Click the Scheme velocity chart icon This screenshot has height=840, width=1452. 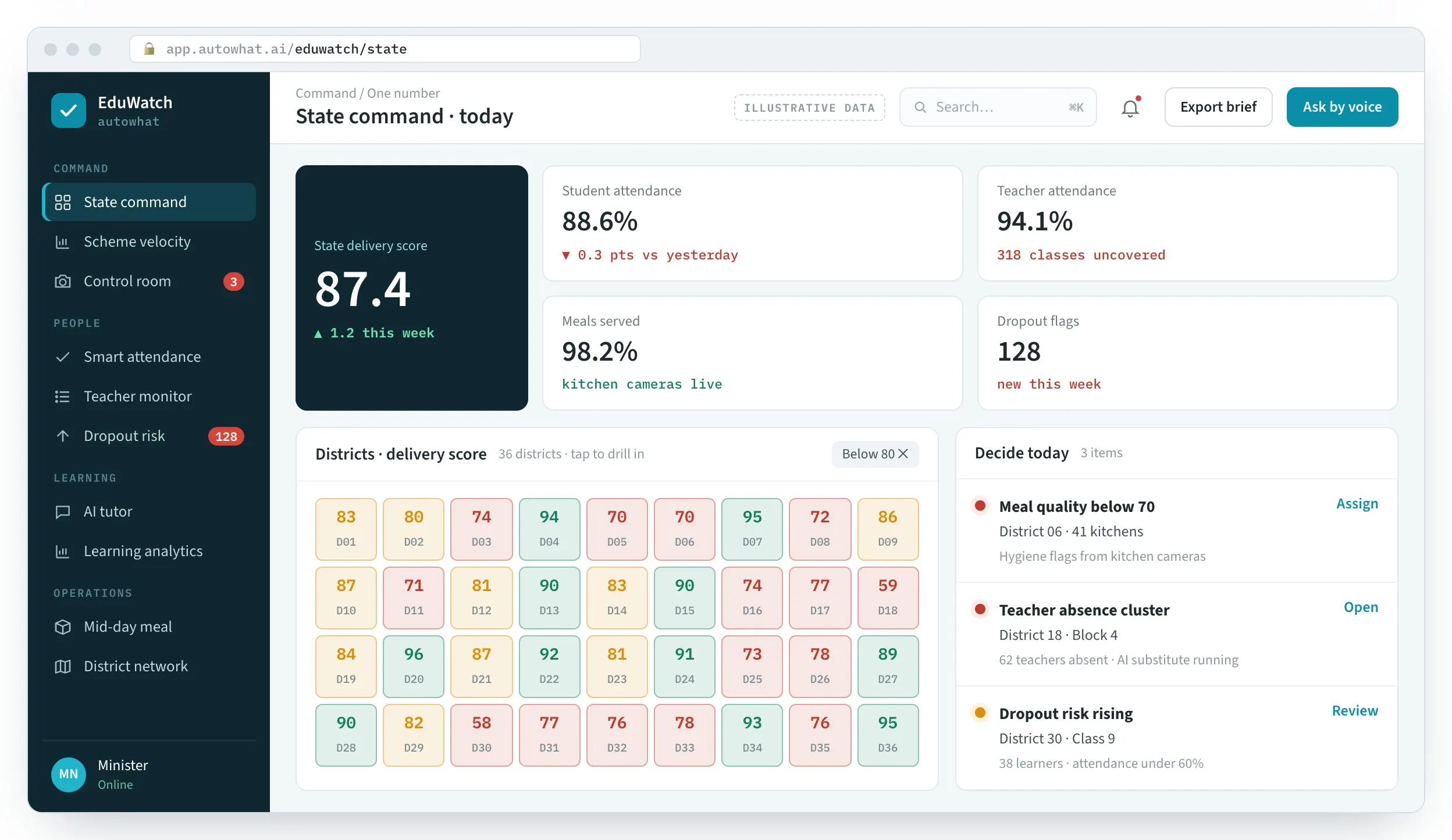[62, 242]
